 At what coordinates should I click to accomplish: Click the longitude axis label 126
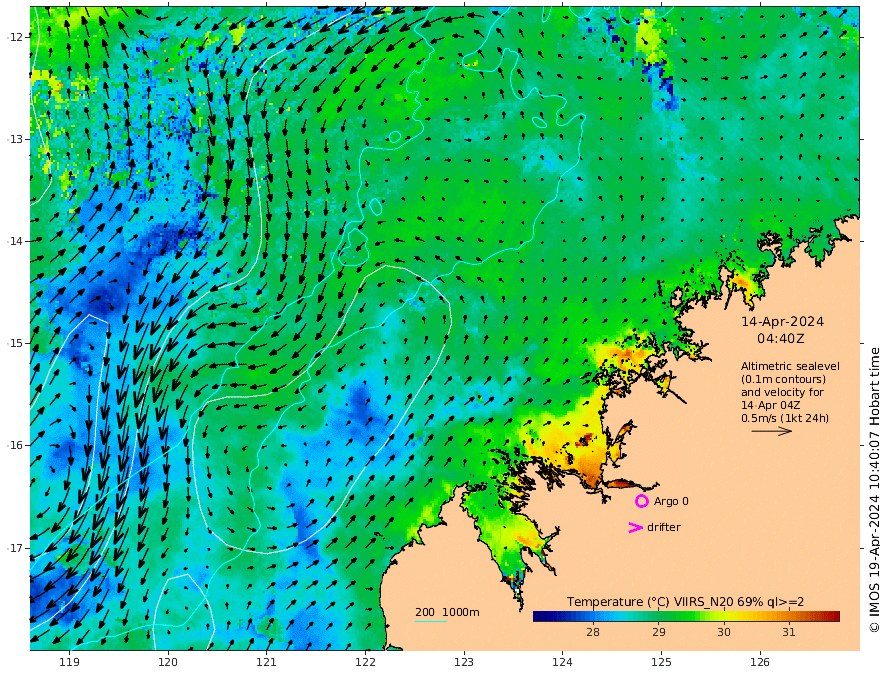[x=760, y=663]
